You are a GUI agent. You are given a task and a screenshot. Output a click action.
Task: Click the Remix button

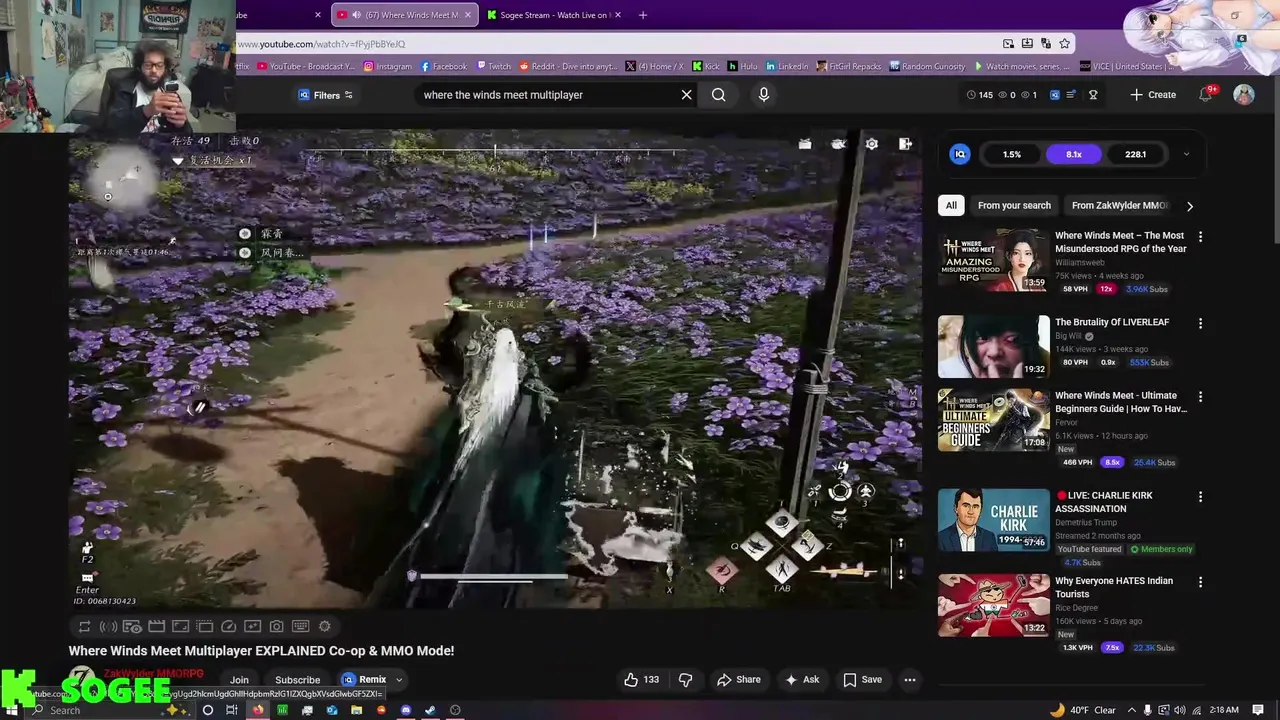point(364,680)
